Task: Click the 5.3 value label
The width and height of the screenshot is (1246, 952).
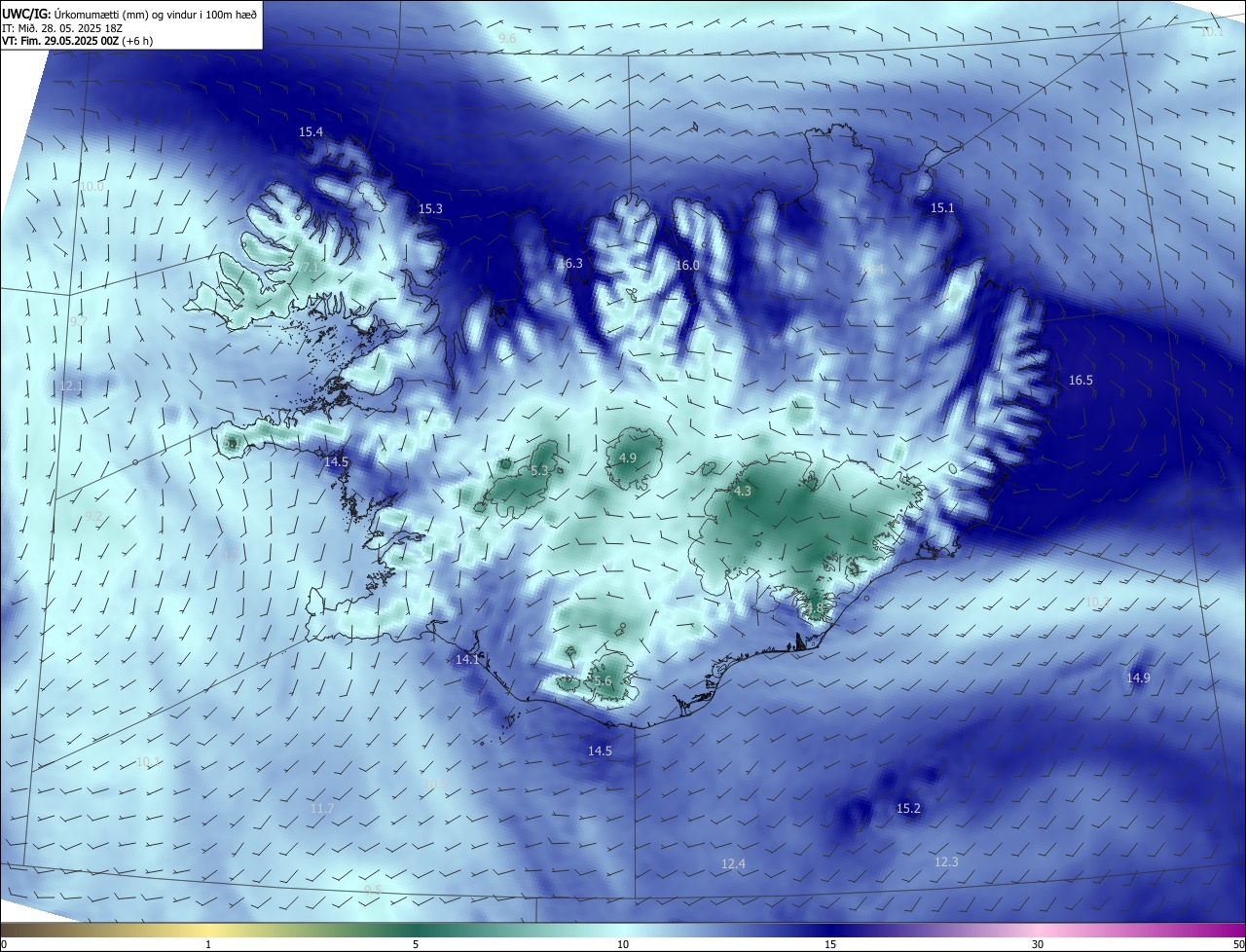Action: [539, 470]
